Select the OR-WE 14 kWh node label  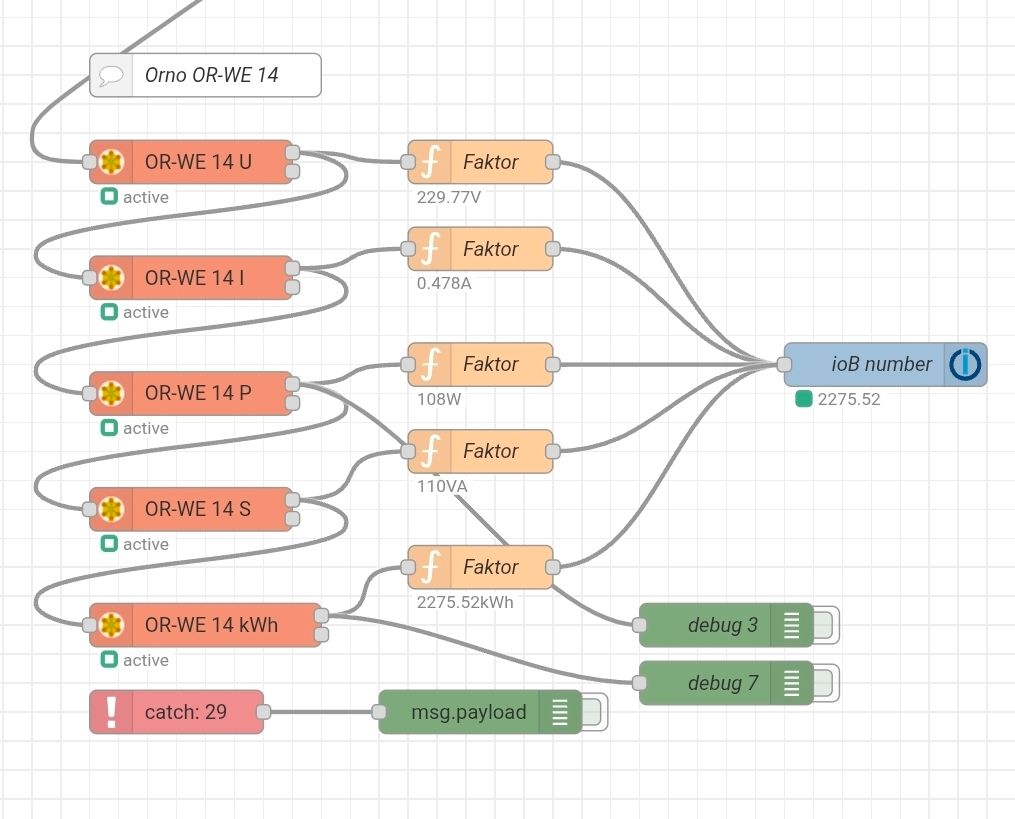pyautogui.click(x=212, y=625)
